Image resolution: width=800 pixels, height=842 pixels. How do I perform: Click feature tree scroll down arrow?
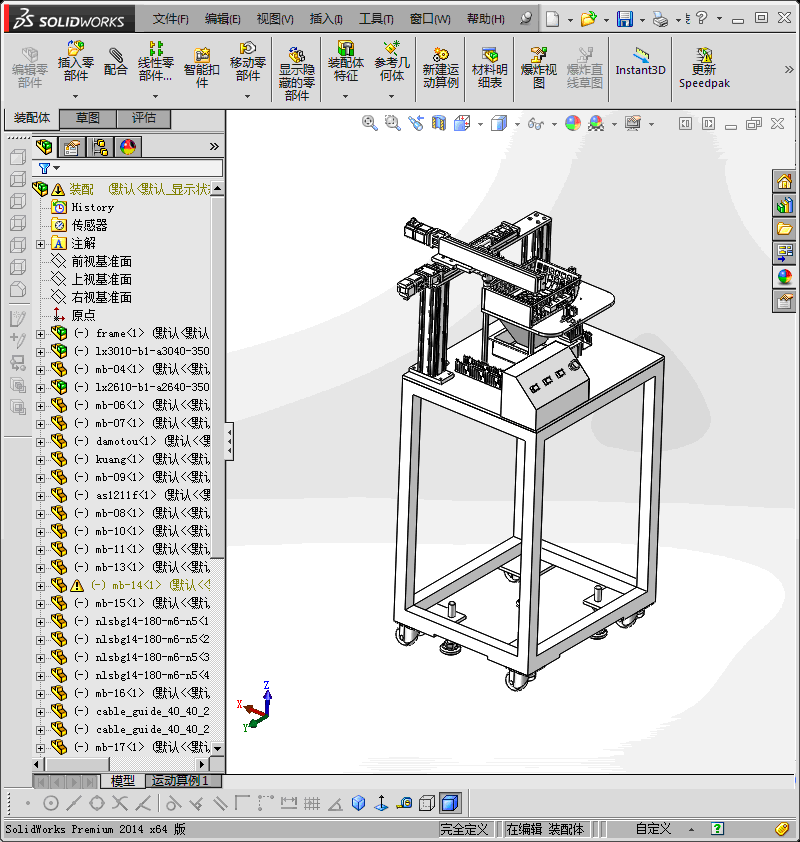coord(217,748)
